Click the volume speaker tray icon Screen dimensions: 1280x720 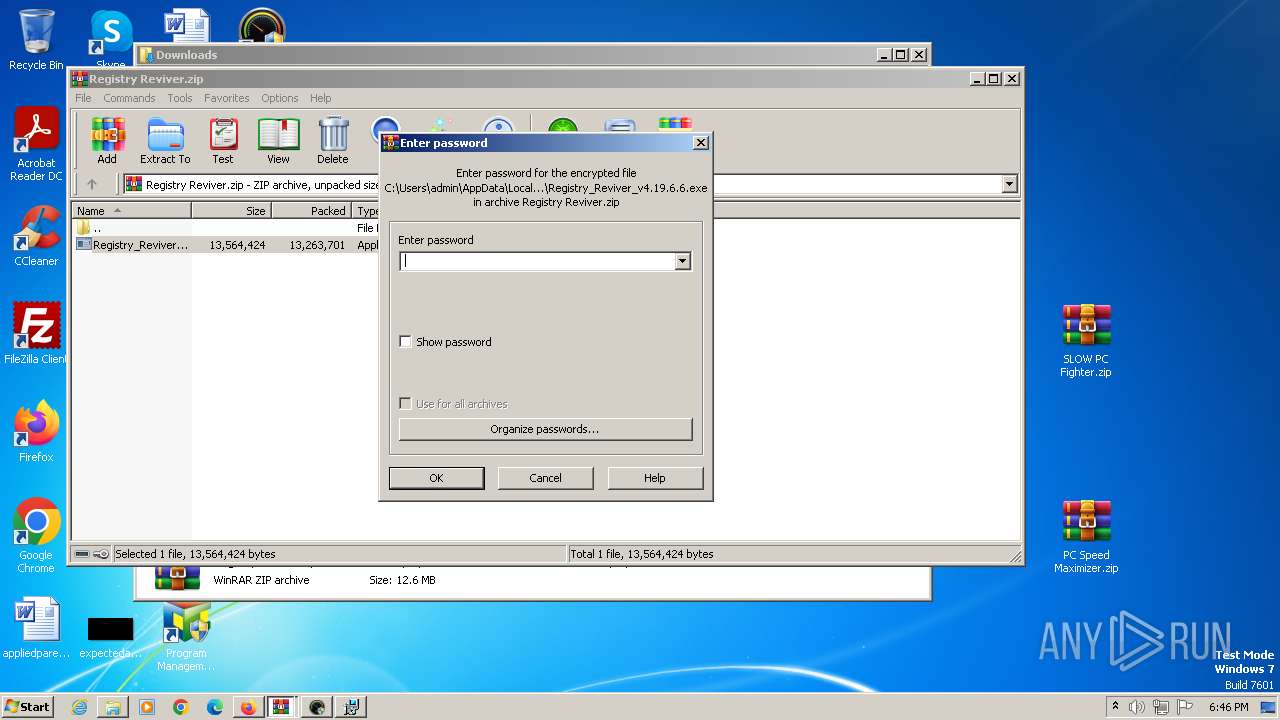1137,707
